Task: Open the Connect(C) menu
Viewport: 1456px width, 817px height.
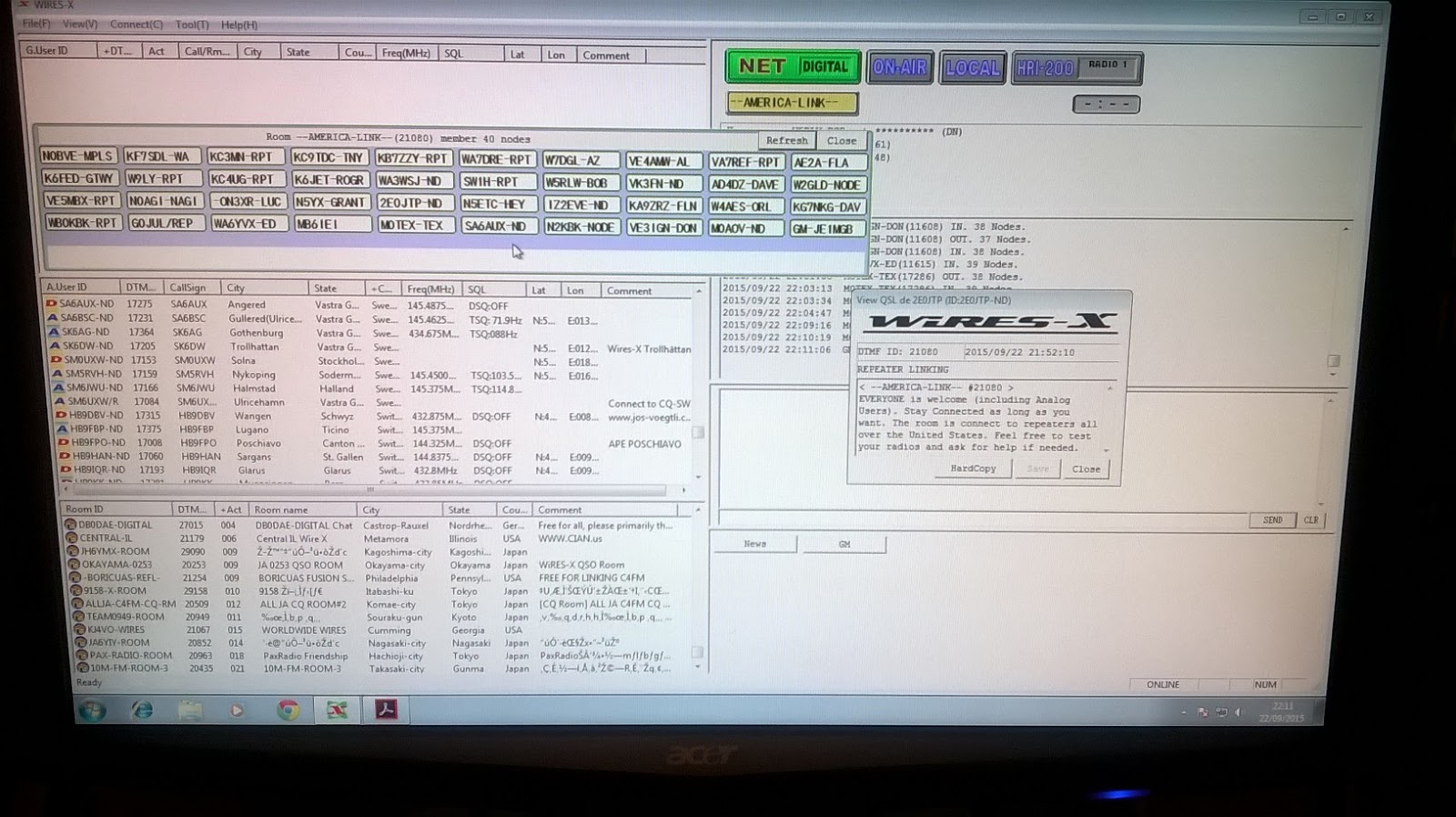Action: 136,25
